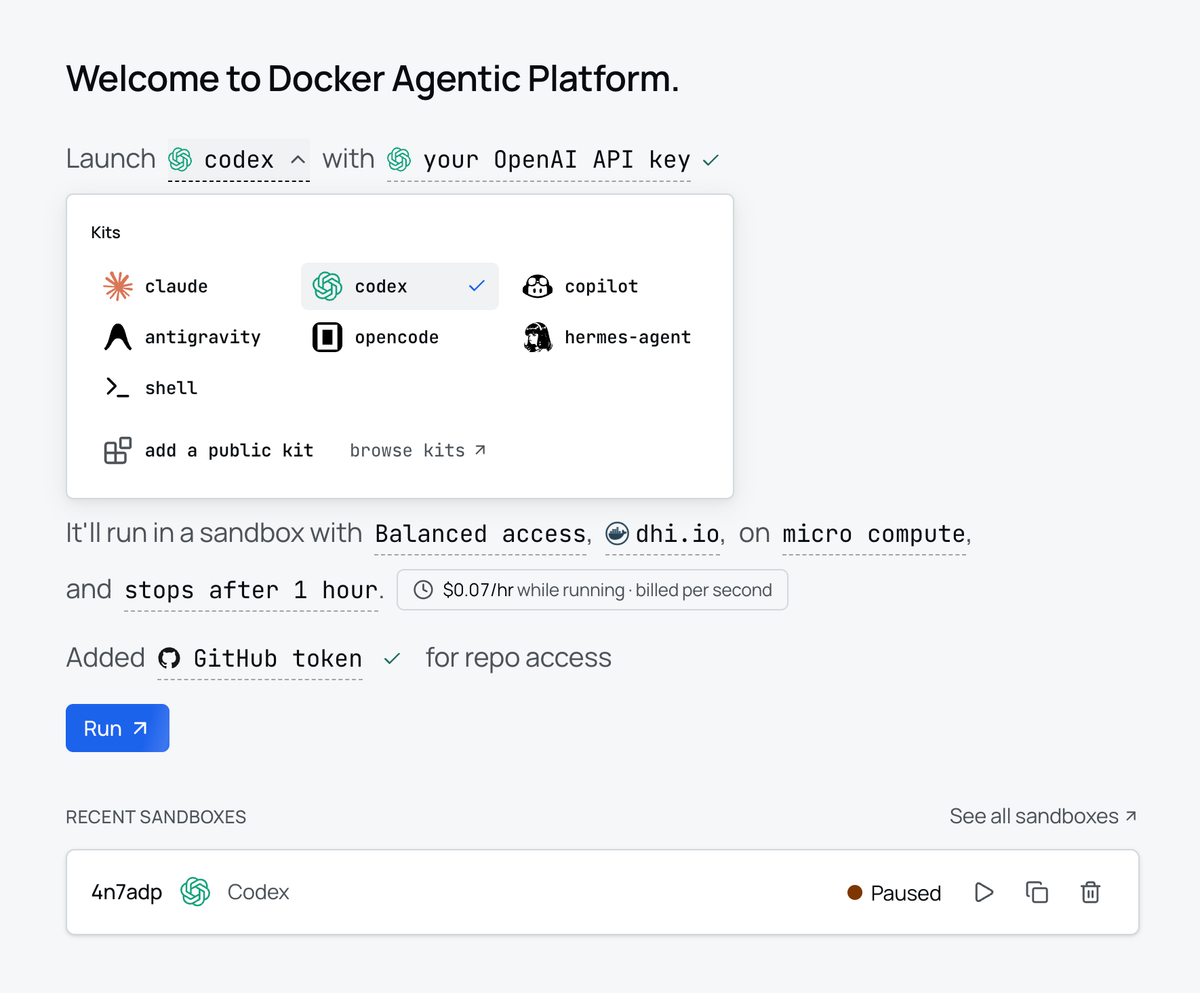Click the RECENT SANDBOXES heading
This screenshot has height=993, width=1200.
point(156,817)
